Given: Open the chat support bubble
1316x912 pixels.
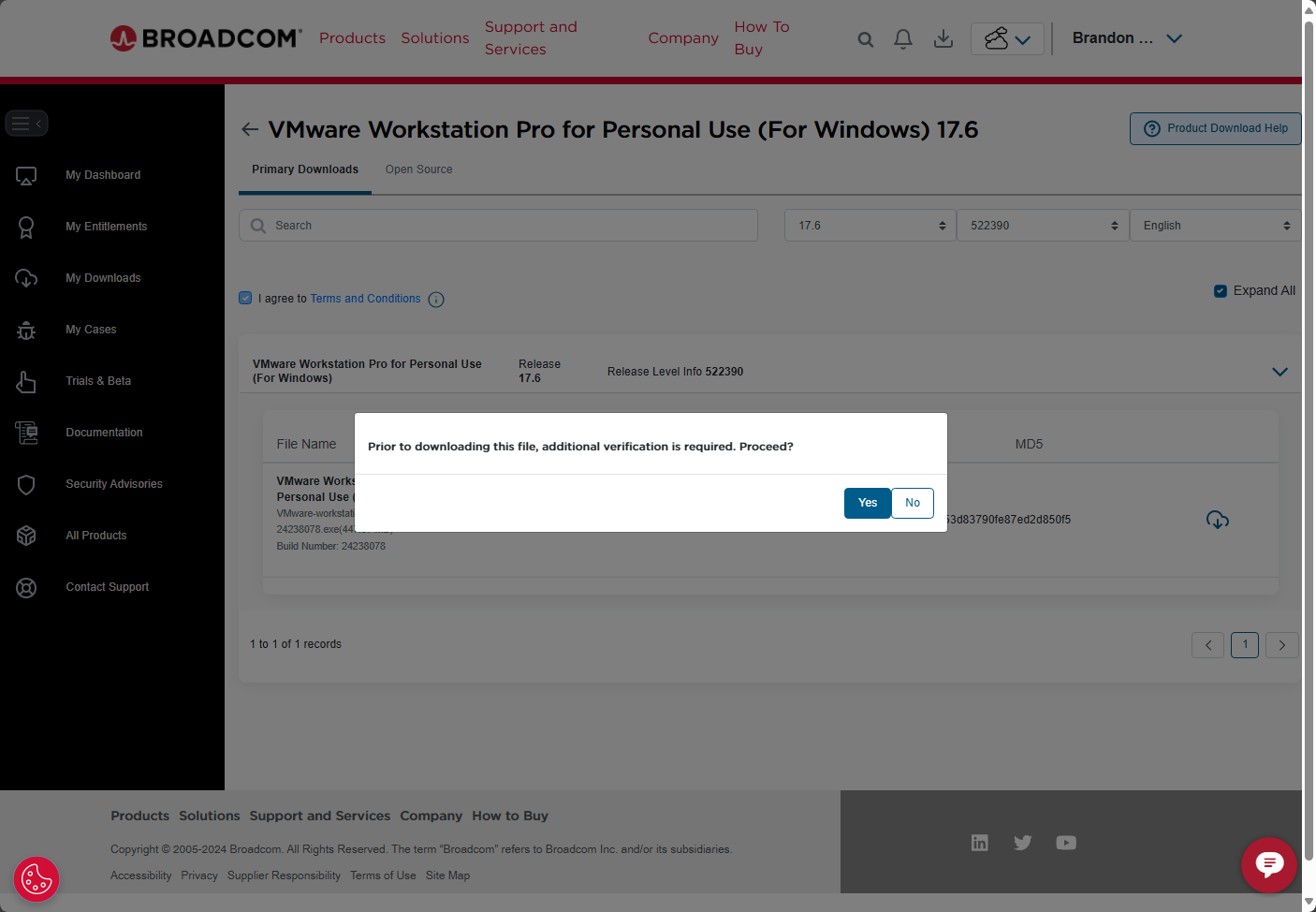Looking at the screenshot, I should coord(1269,864).
